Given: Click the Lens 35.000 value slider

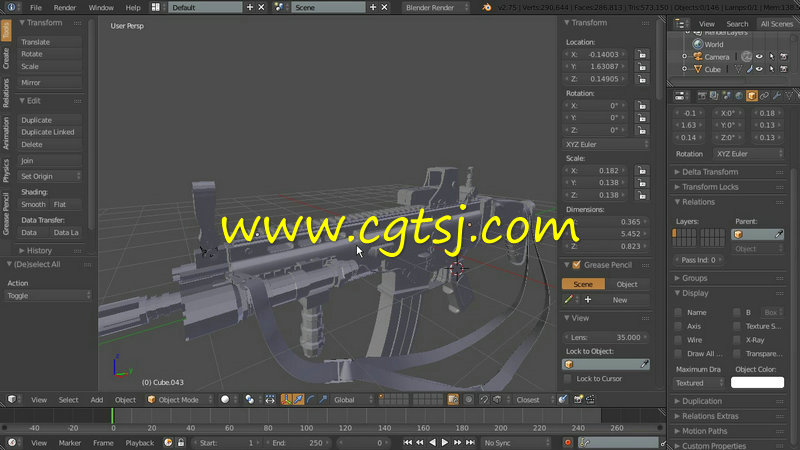Looking at the screenshot, I should pos(606,337).
